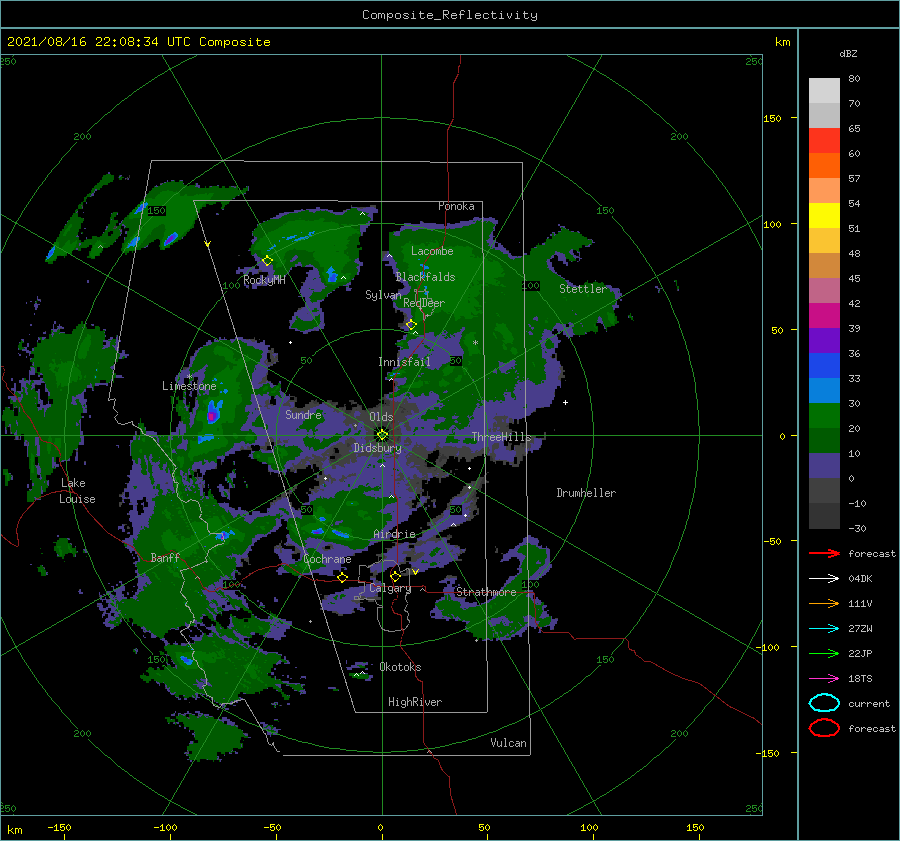Screen dimensions: 900x841
Task: Click the dBZ legend heading
Action: click(x=848, y=53)
